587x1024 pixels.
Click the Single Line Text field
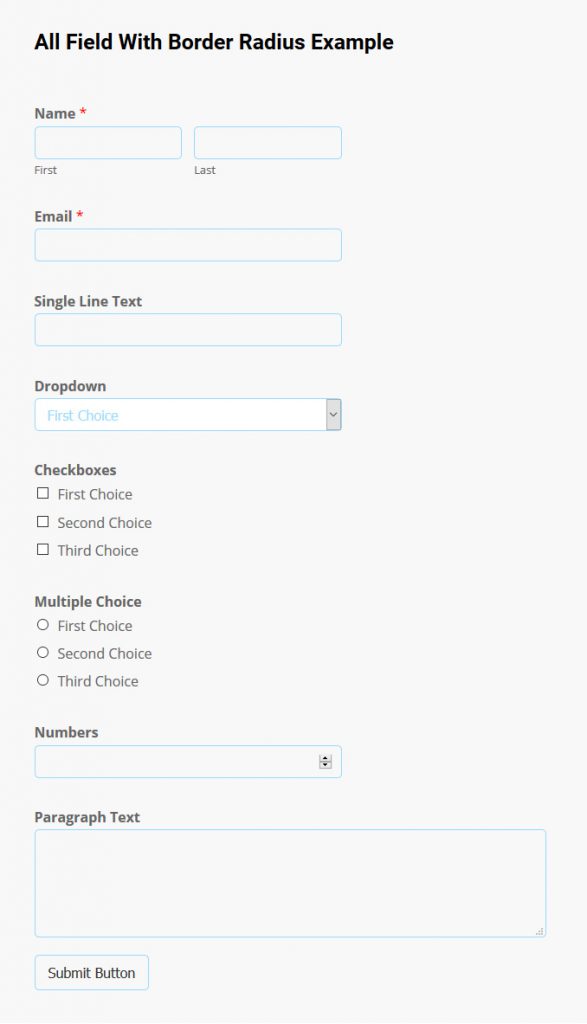187,329
